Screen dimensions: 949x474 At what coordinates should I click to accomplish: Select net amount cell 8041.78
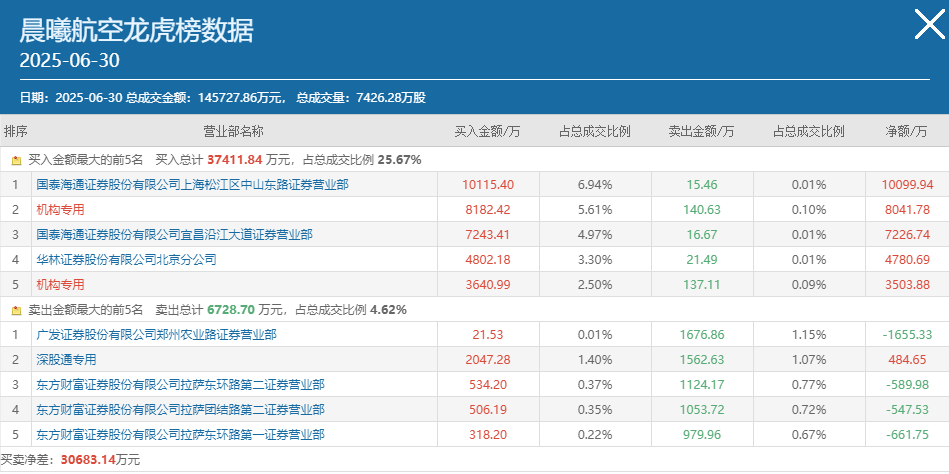pyautogui.click(x=907, y=210)
